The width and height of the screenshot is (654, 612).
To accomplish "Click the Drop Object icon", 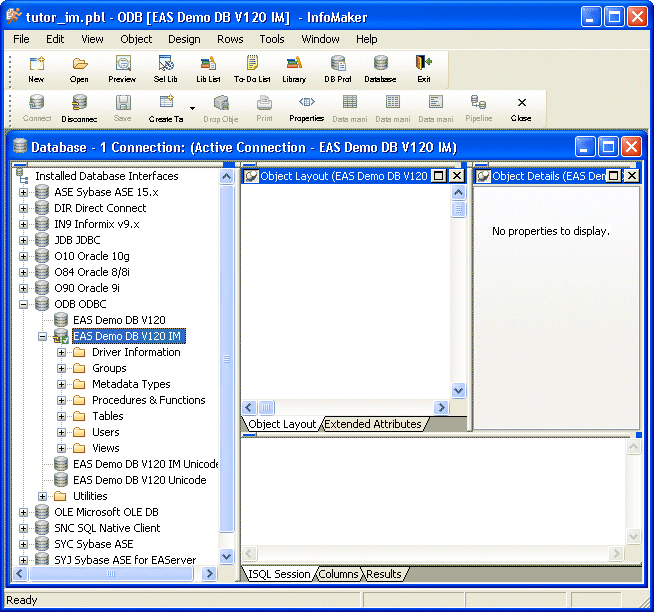I will point(221,108).
